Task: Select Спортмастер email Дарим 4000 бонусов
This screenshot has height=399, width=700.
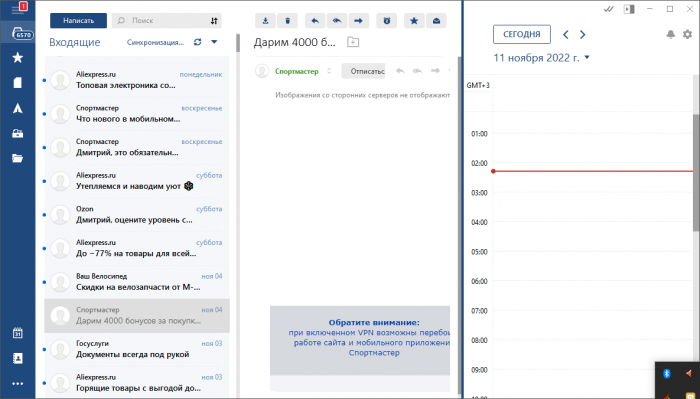Action: pos(137,316)
